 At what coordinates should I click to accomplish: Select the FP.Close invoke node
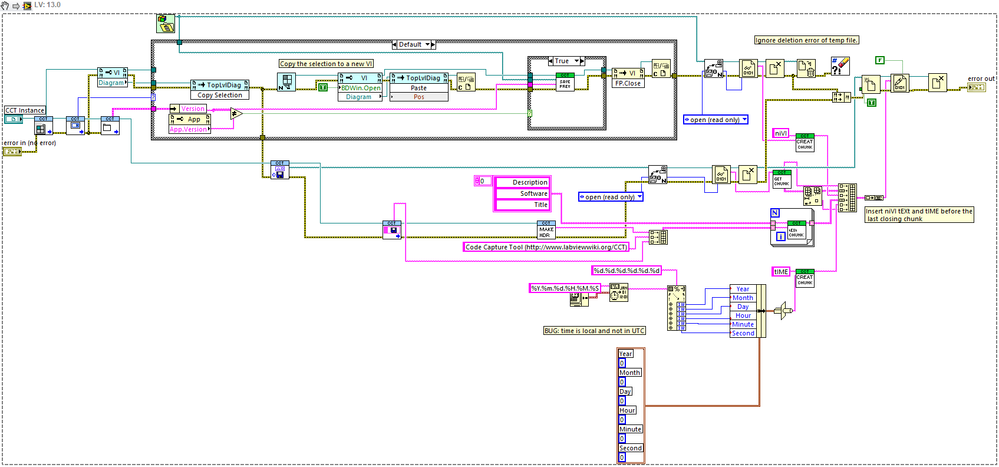point(629,83)
